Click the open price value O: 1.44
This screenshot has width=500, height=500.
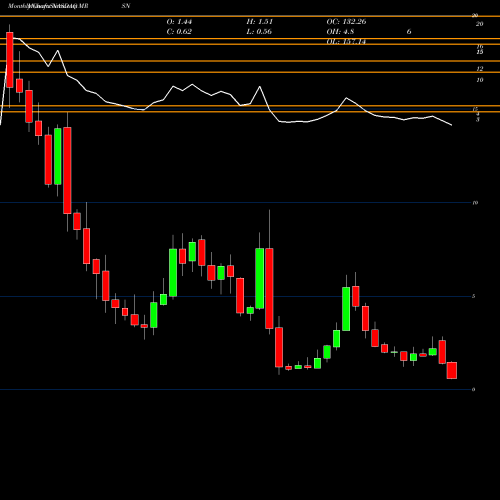coord(179,22)
